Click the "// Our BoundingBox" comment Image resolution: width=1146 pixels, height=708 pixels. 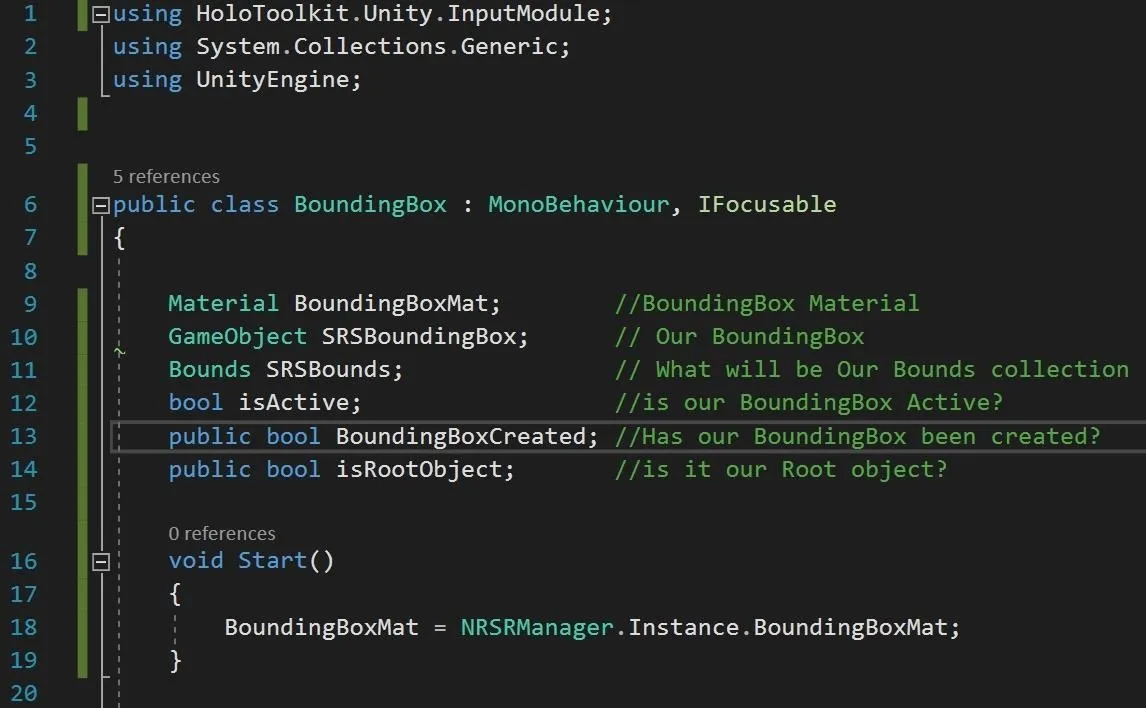739,336
